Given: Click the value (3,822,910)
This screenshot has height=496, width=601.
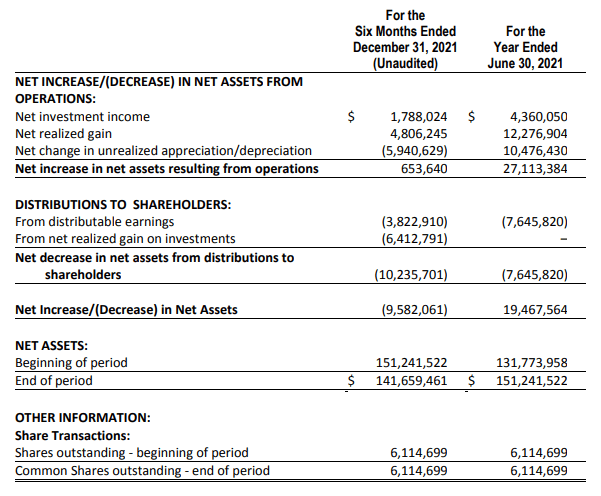Looking at the screenshot, I should pos(414,222).
